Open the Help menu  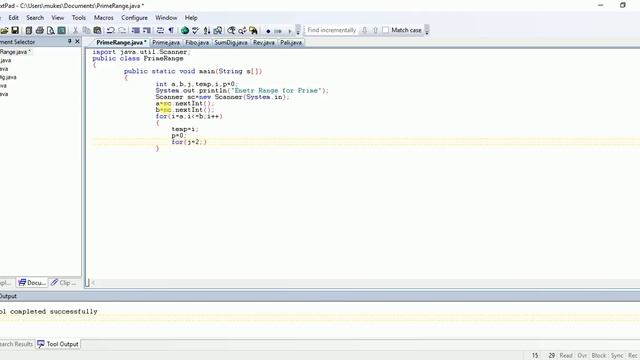click(191, 18)
